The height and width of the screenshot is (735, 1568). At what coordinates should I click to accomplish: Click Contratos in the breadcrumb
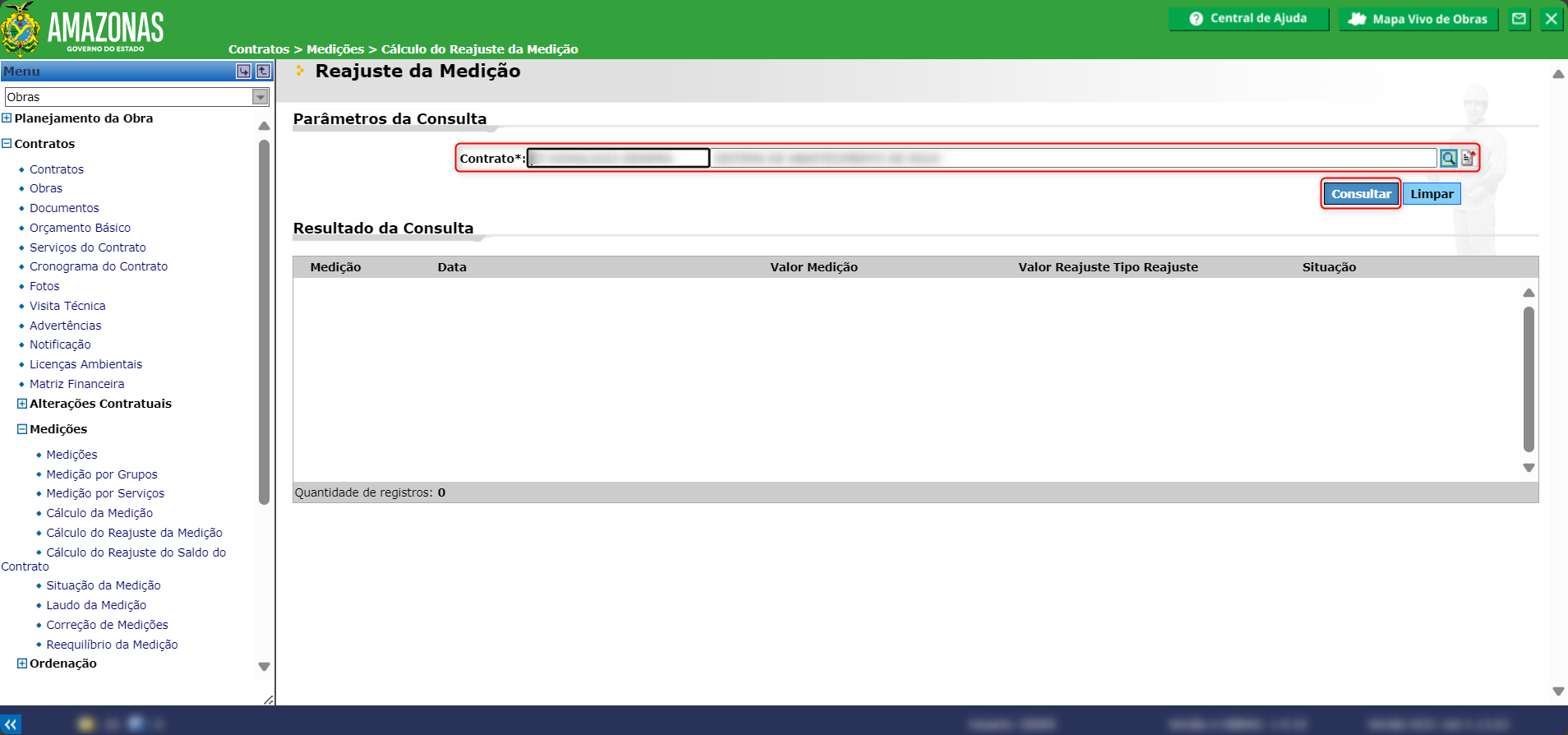(259, 49)
